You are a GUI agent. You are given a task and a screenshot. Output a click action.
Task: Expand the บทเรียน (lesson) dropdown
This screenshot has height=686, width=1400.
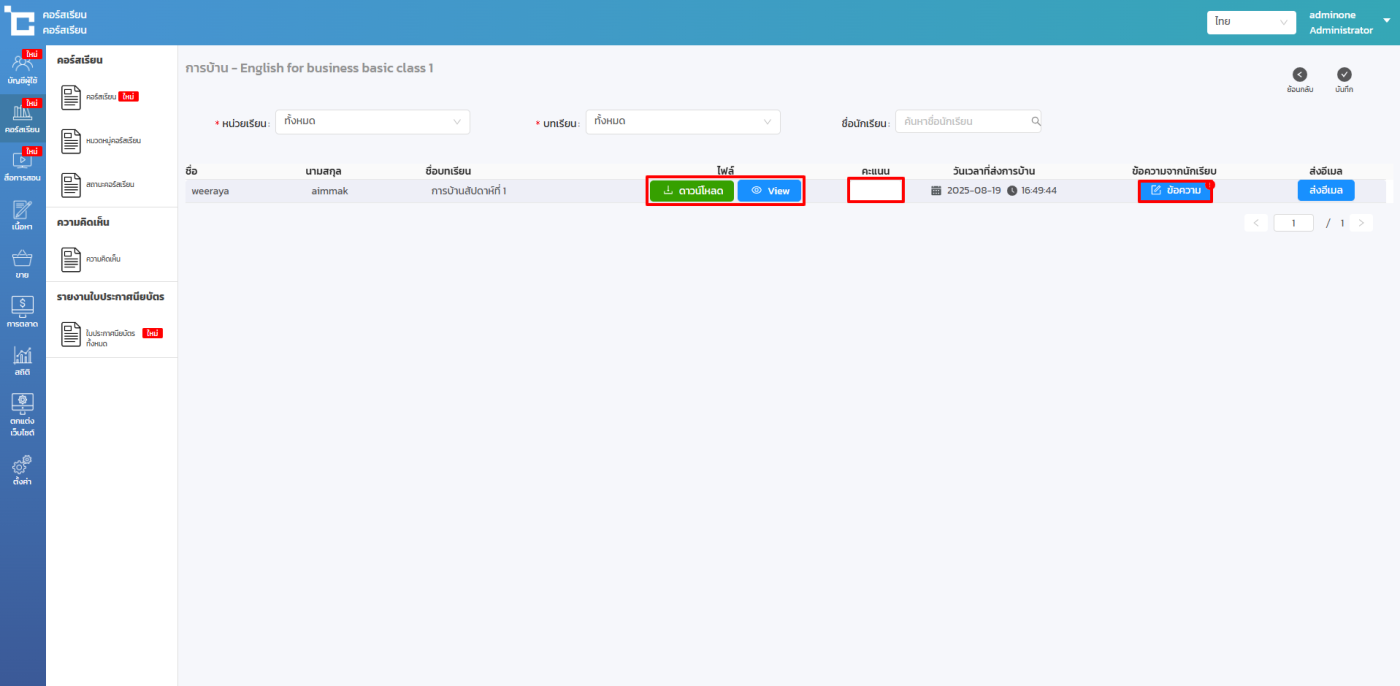(682, 122)
